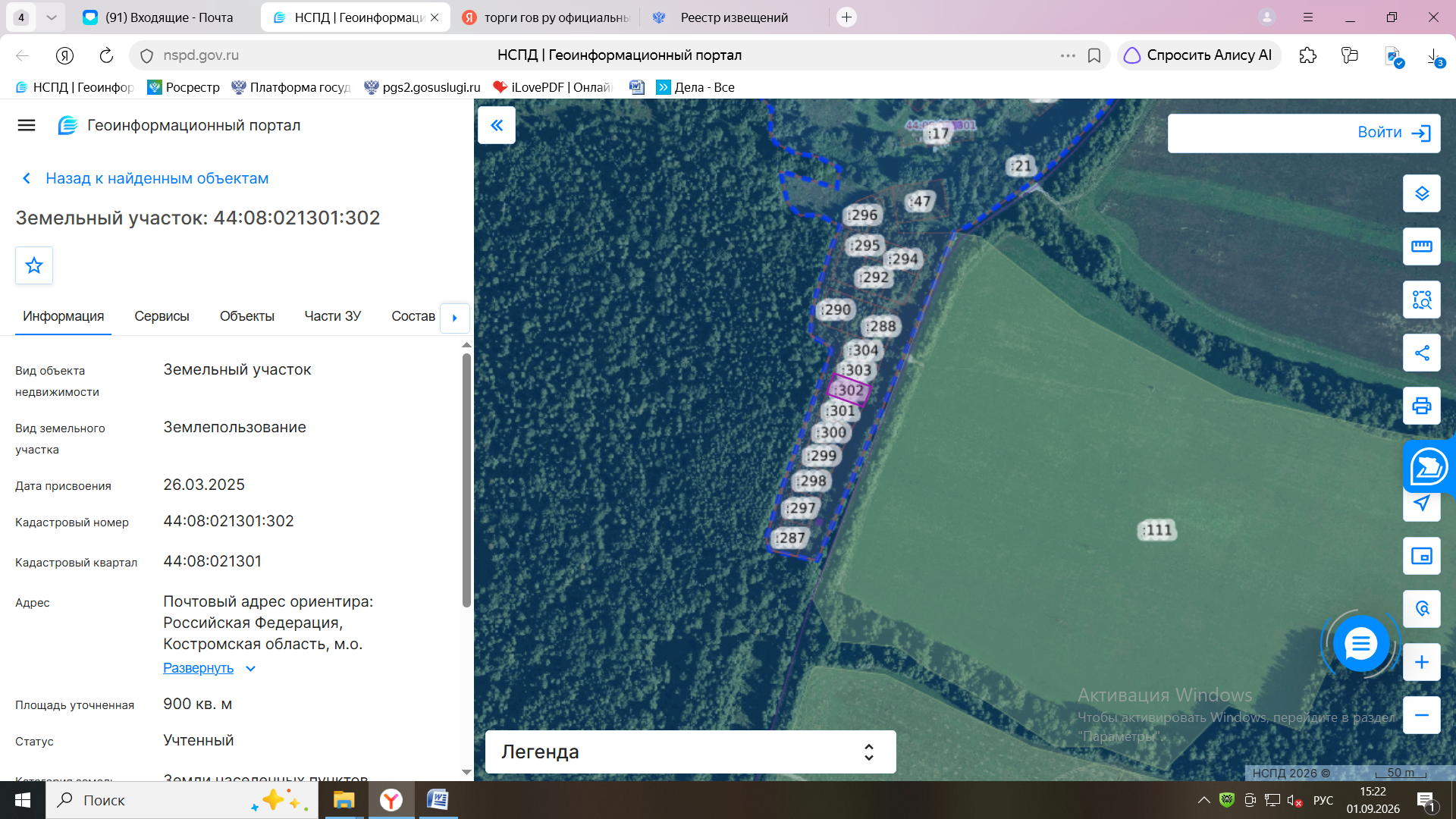This screenshot has height=819, width=1456.
Task: Click the geolocation arrow icon
Action: click(x=1422, y=504)
